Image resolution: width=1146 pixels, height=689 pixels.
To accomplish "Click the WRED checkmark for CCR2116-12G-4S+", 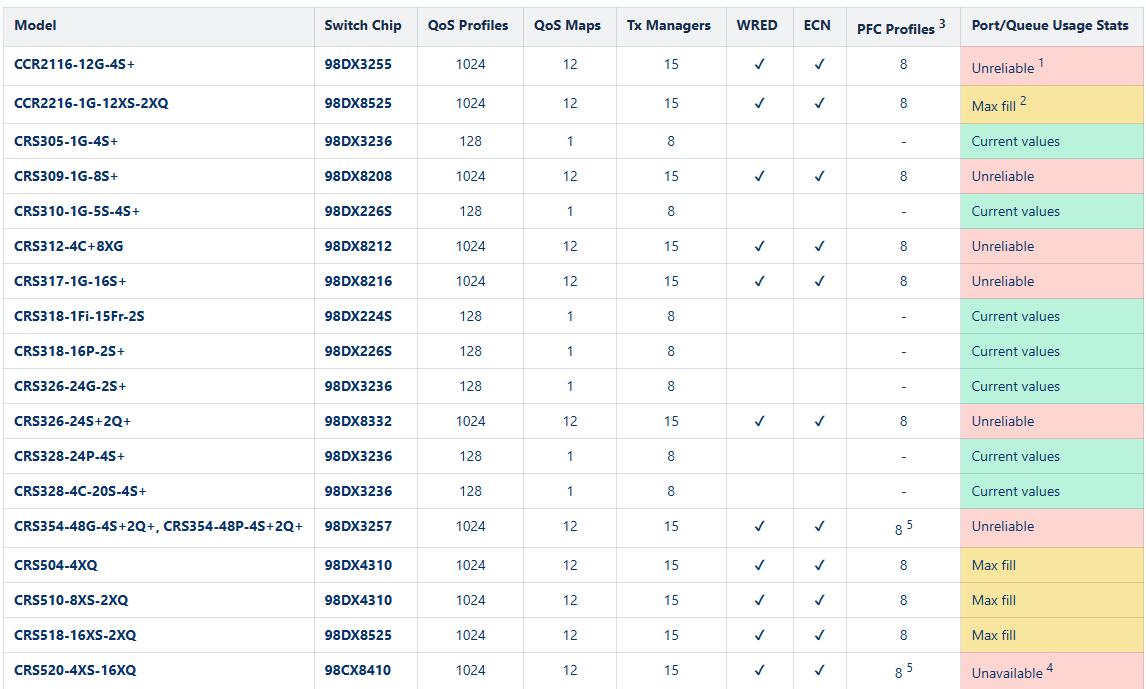I will (x=759, y=65).
